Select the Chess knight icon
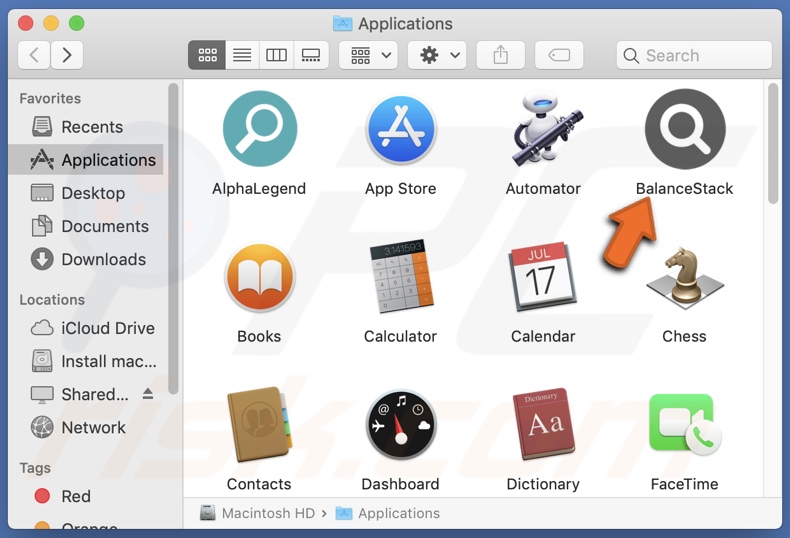The width and height of the screenshot is (790, 538). coord(685,278)
